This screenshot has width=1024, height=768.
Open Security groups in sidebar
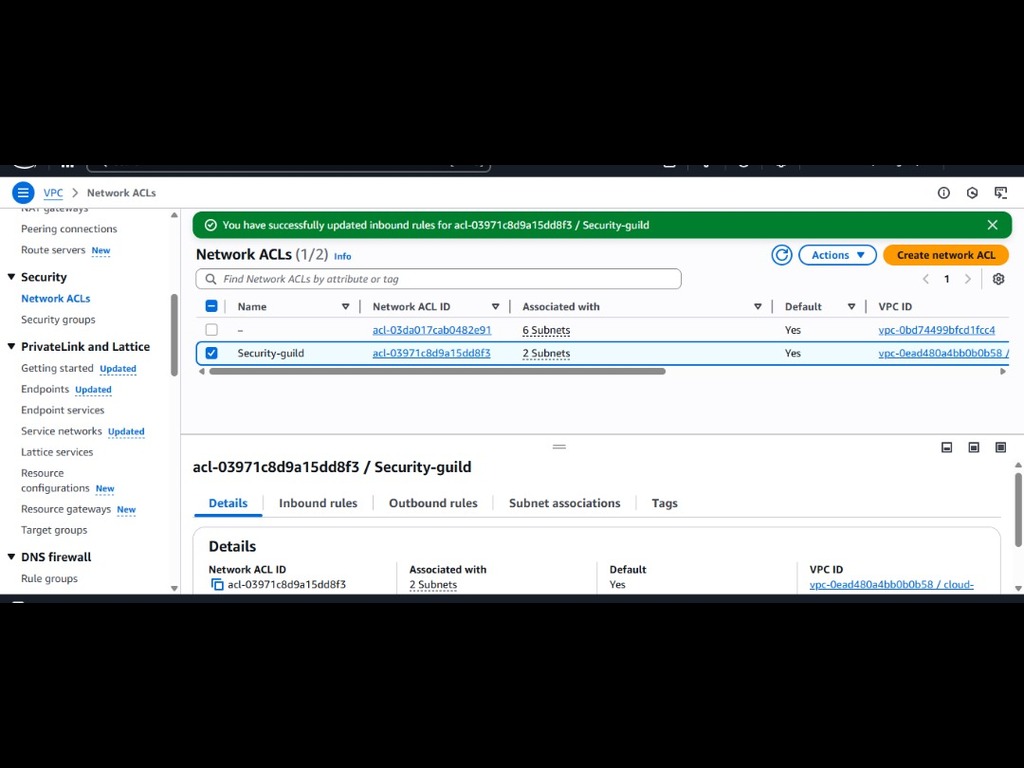tap(58, 319)
